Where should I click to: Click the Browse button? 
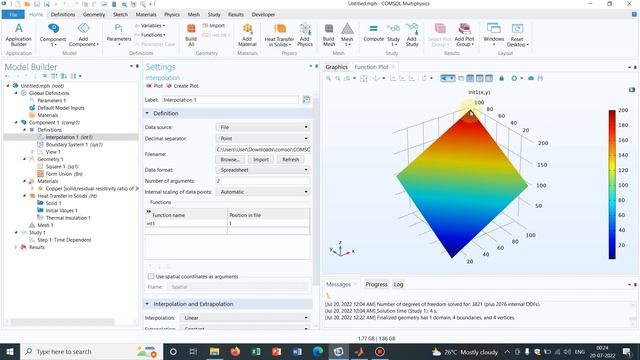(x=230, y=160)
